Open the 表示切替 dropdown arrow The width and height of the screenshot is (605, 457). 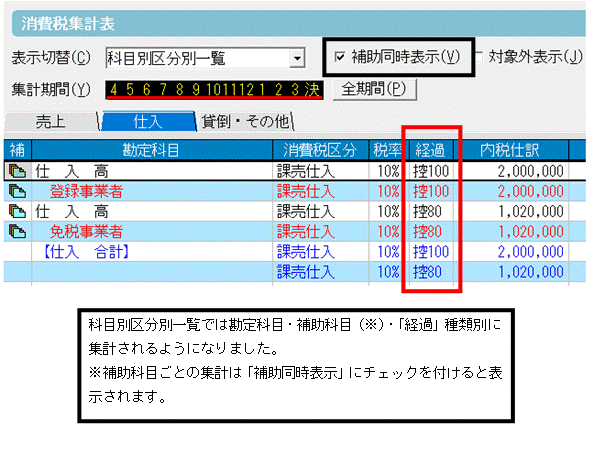pyautogui.click(x=297, y=58)
